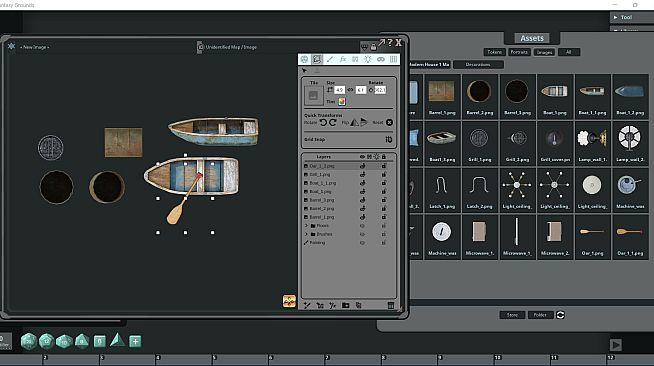Open the grid settings tool icon
Viewport: 654px width, 366px height.
click(393, 60)
